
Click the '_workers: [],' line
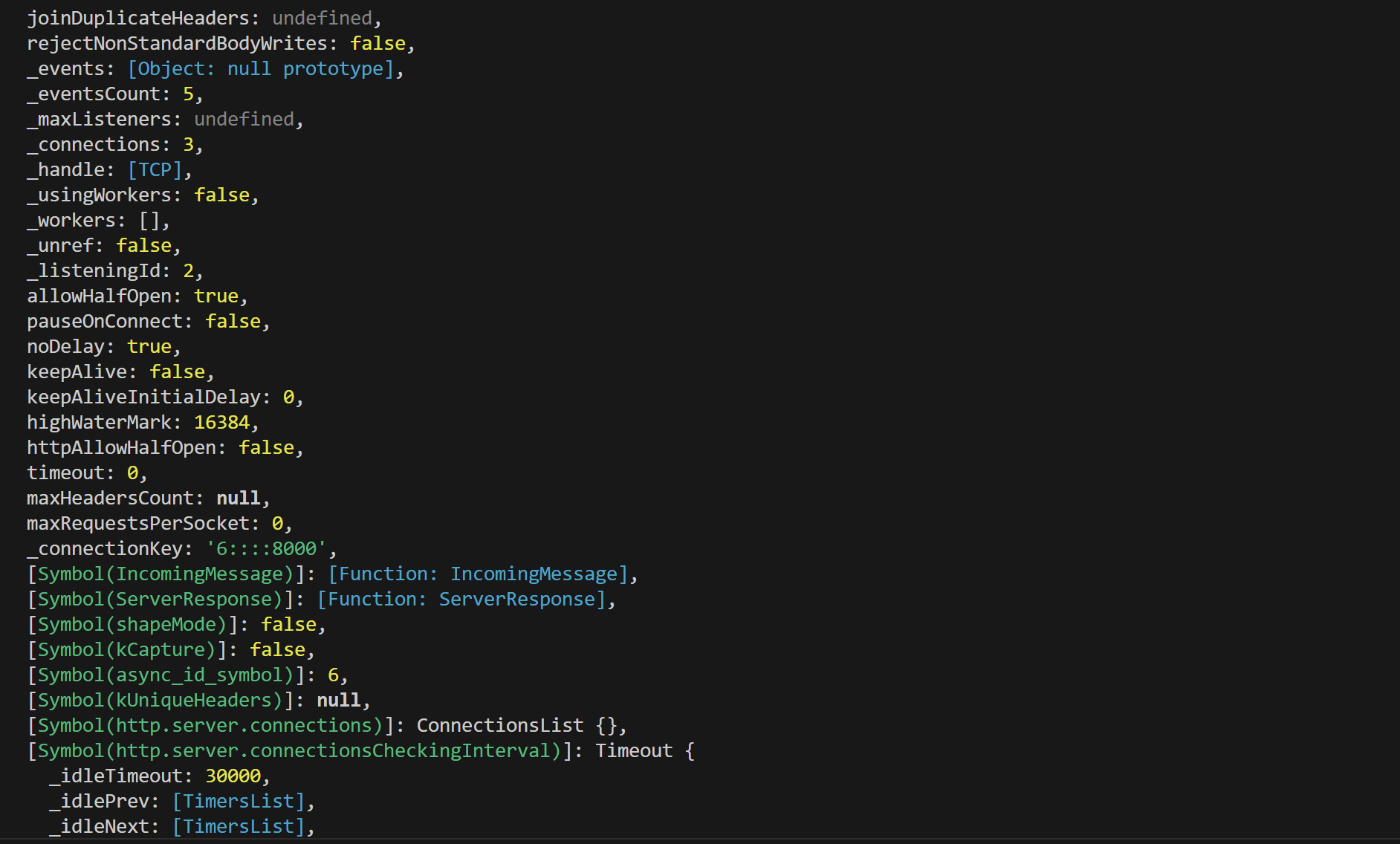point(98,221)
